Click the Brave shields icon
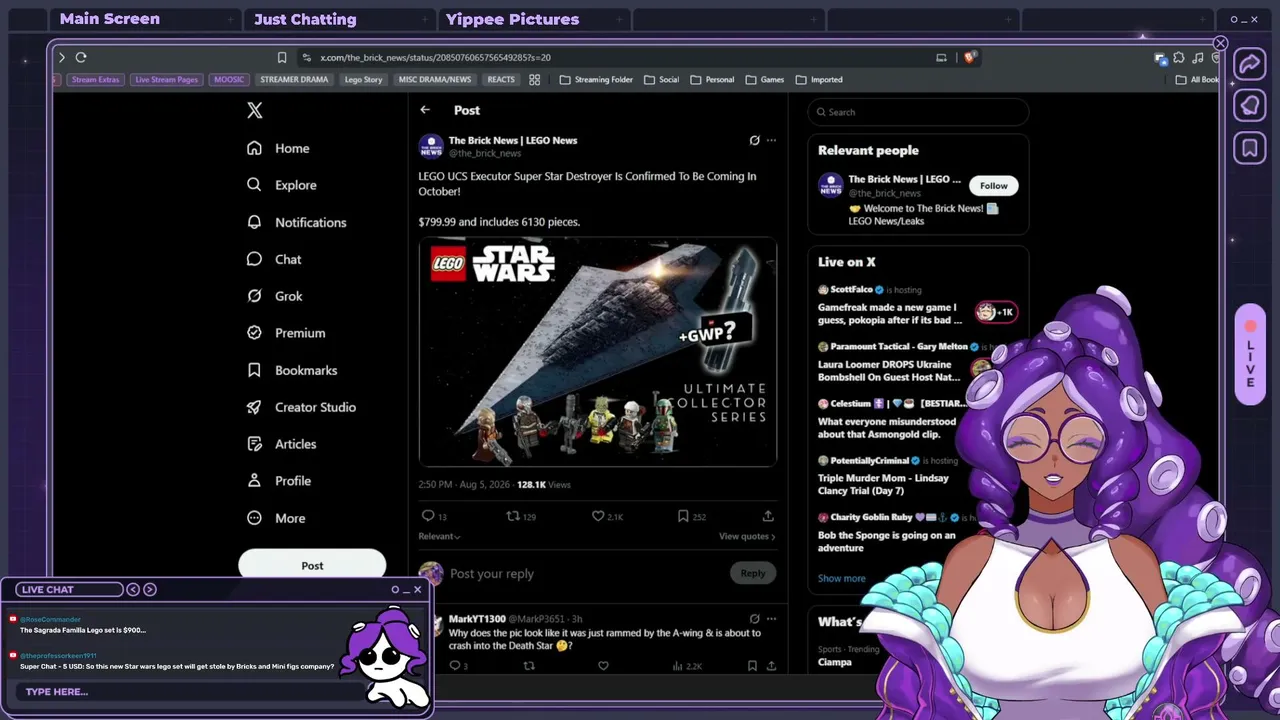1280x720 pixels. click(x=969, y=58)
